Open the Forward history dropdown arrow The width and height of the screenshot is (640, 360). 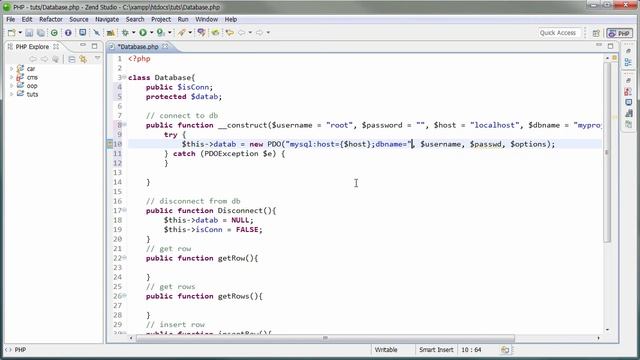(268, 33)
